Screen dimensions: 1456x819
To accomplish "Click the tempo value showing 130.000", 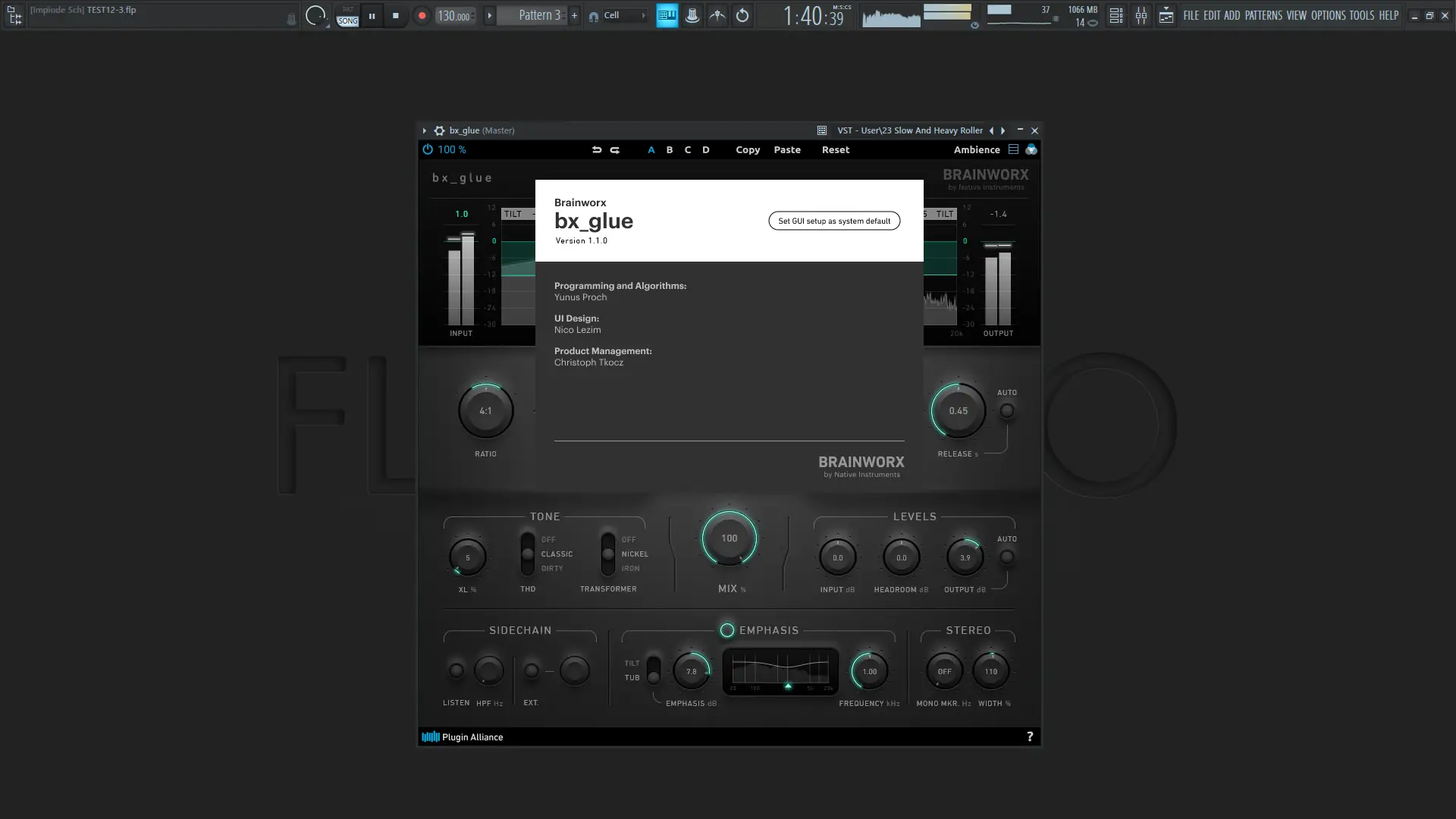I will click(453, 15).
